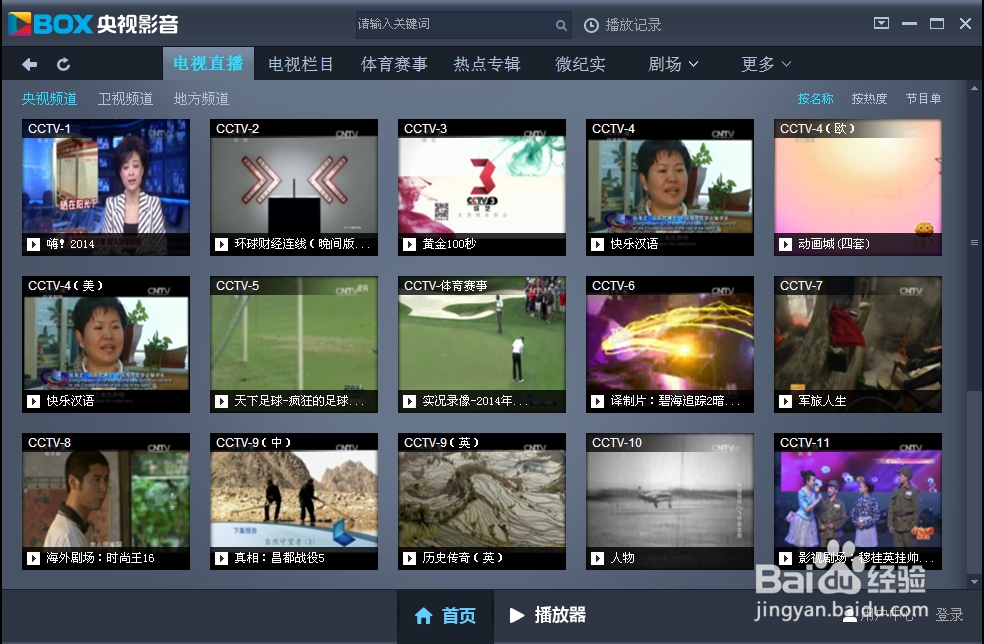
Task: Click play icon on CCTV-4 card
Action: point(598,244)
